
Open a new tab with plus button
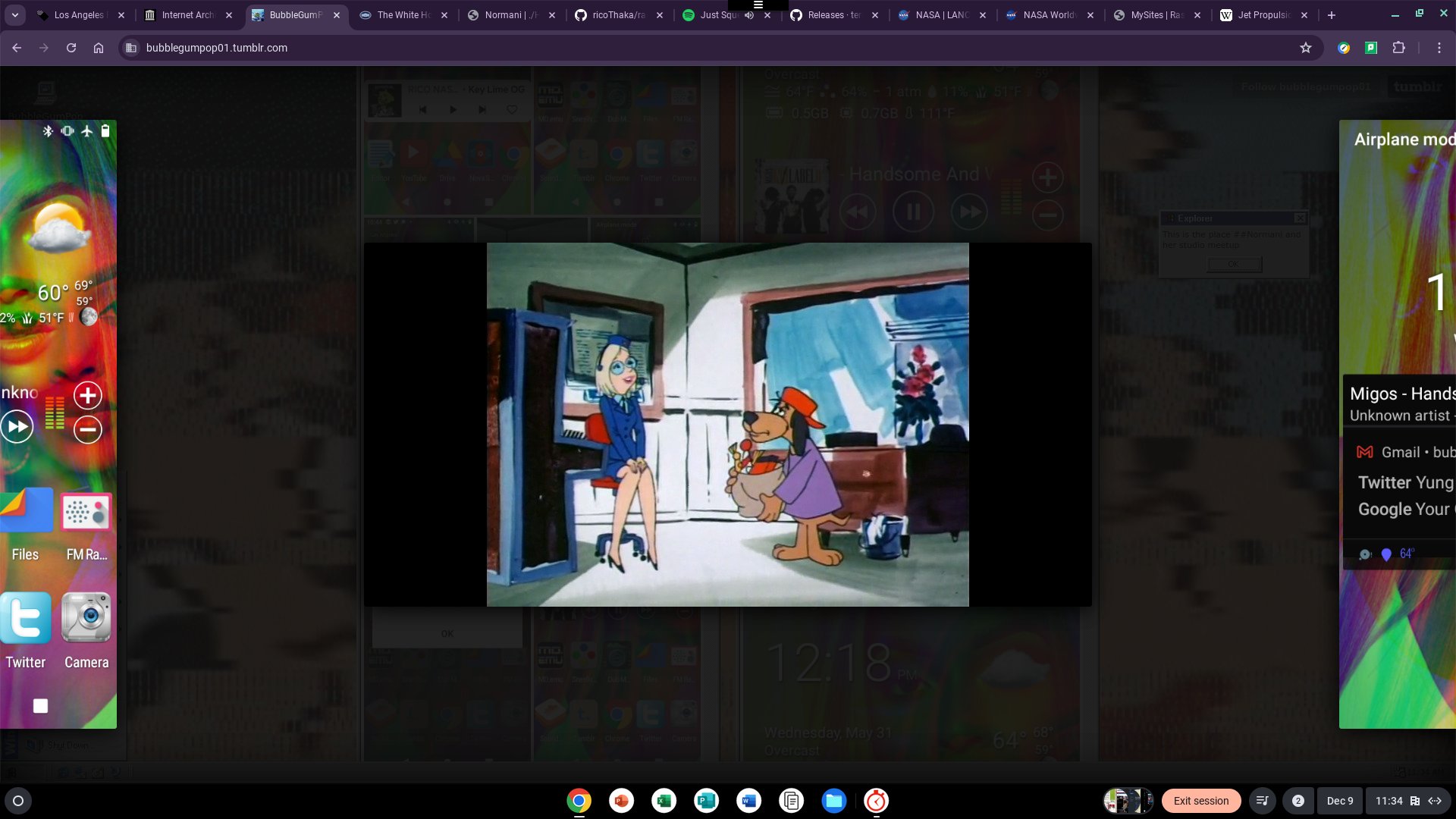[1332, 15]
